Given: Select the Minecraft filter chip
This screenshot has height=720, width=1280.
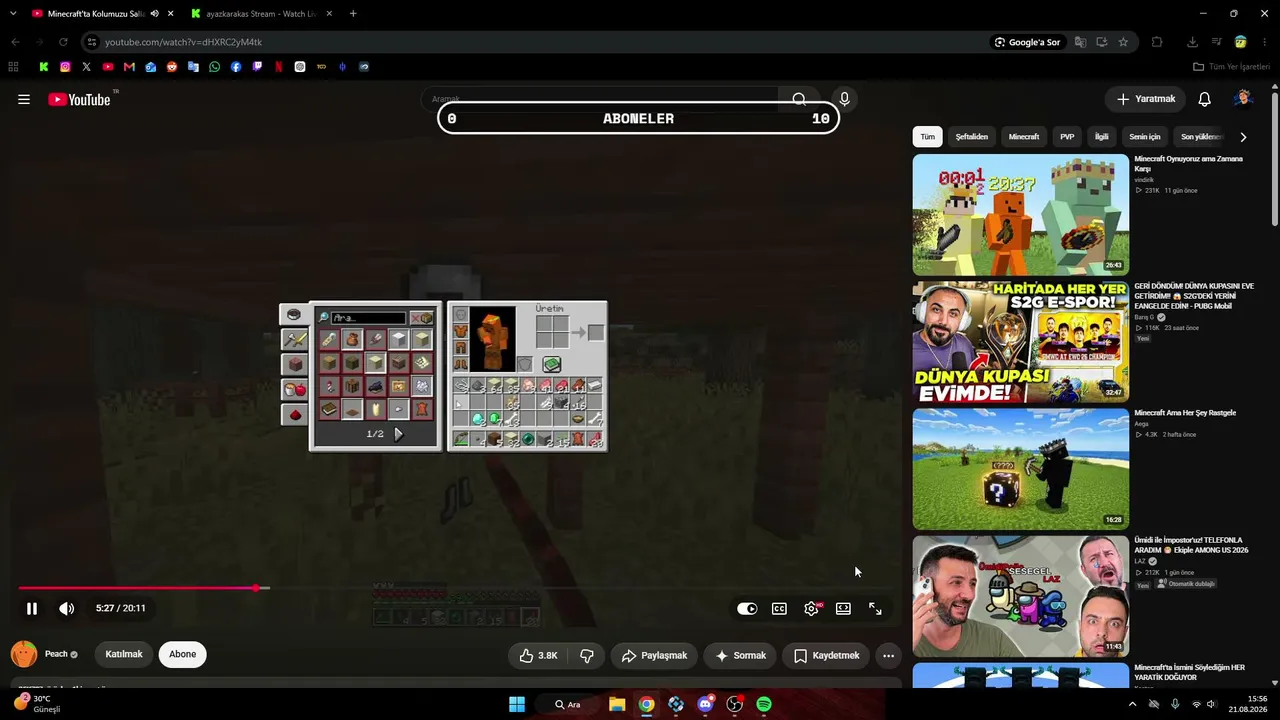Looking at the screenshot, I should (x=1024, y=137).
